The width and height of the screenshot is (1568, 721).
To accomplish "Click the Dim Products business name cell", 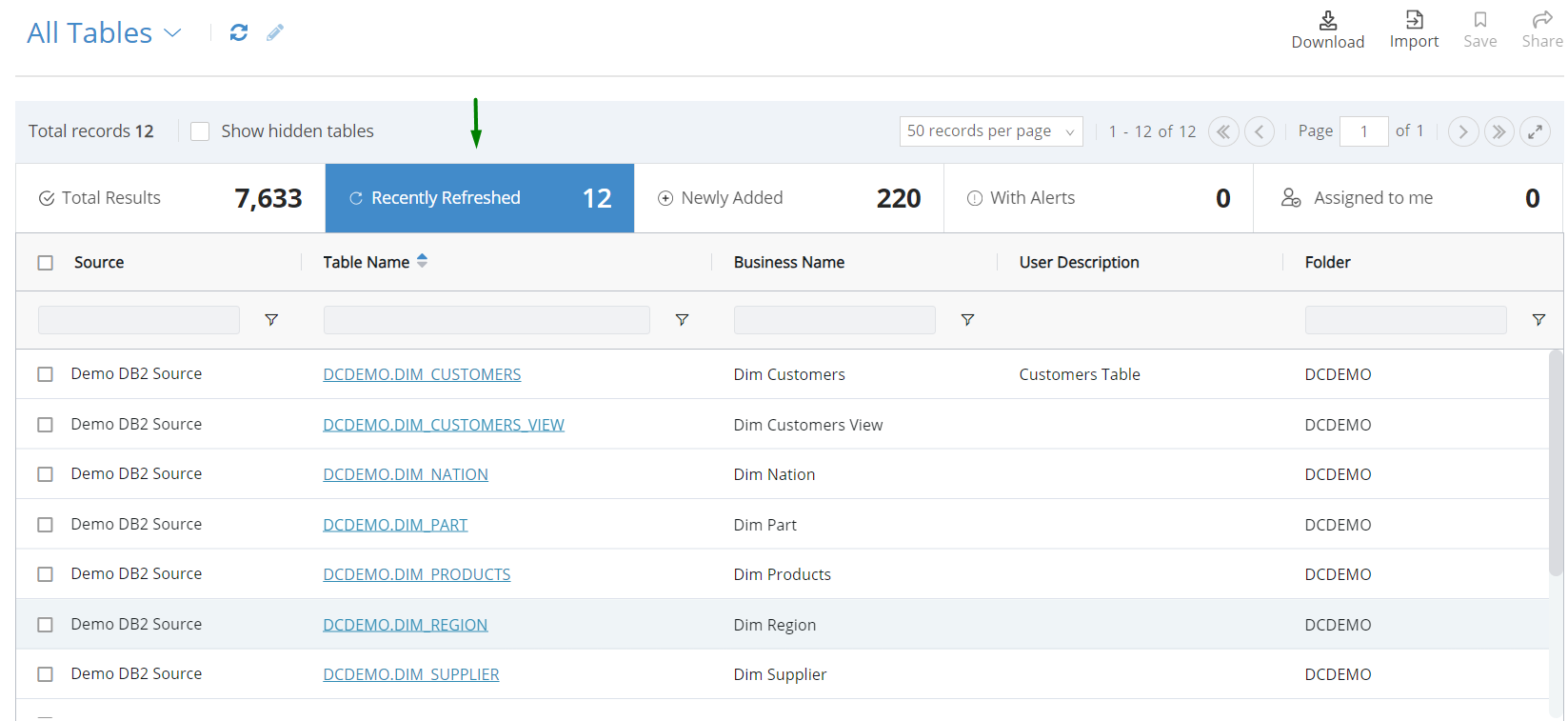I will point(783,574).
